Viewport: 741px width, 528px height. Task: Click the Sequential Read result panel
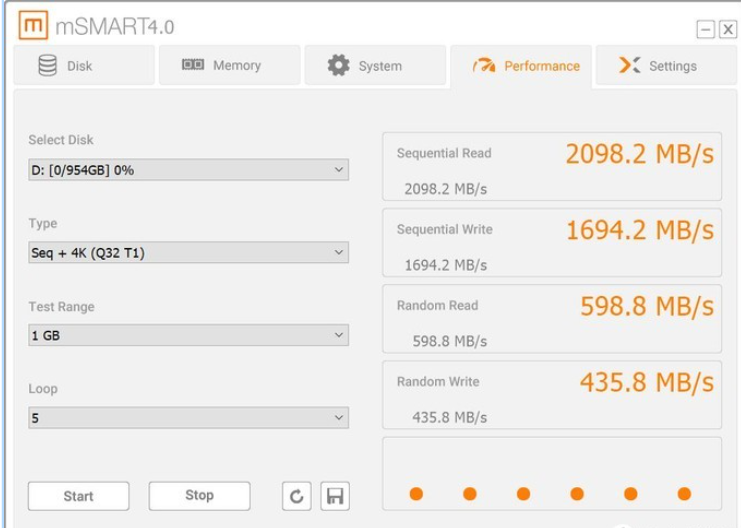(552, 166)
